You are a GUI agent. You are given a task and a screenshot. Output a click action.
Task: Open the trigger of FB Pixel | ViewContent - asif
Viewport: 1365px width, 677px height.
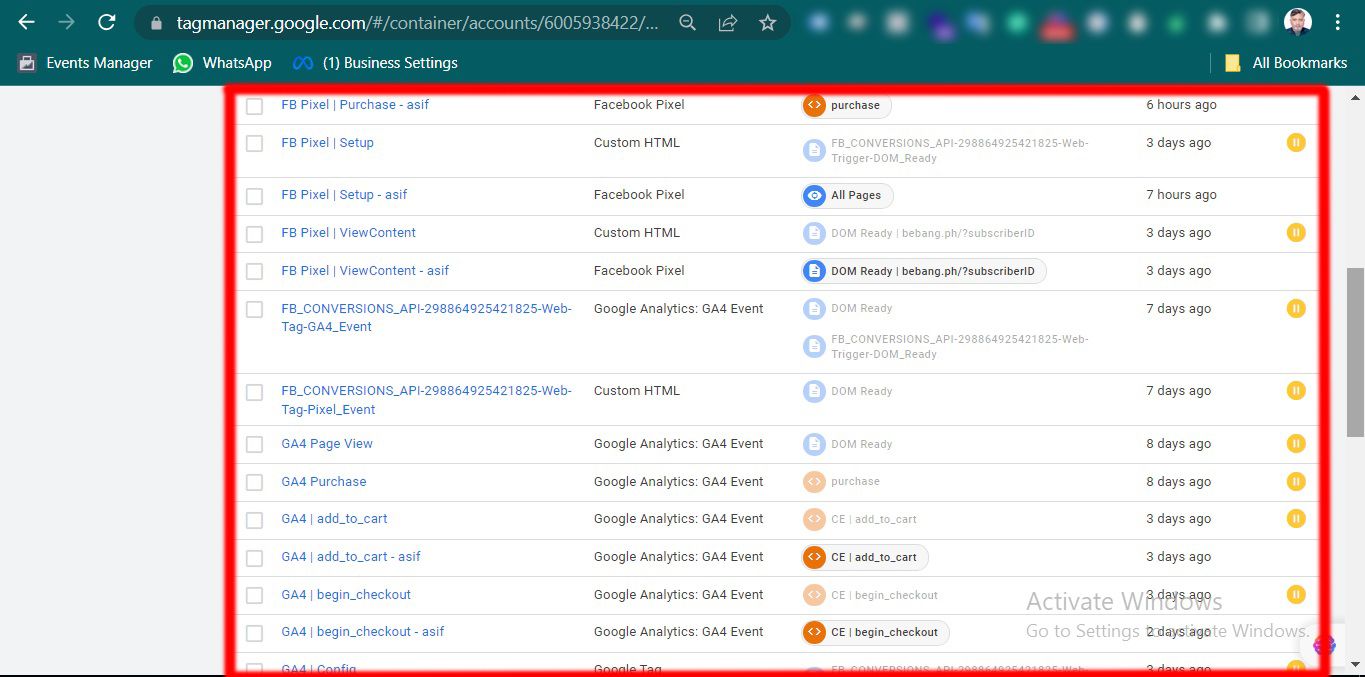click(x=924, y=271)
